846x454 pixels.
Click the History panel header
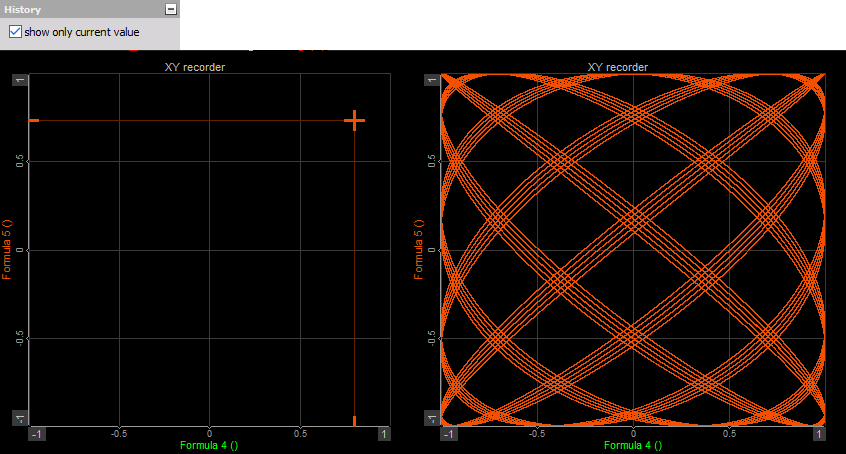[x=90, y=9]
